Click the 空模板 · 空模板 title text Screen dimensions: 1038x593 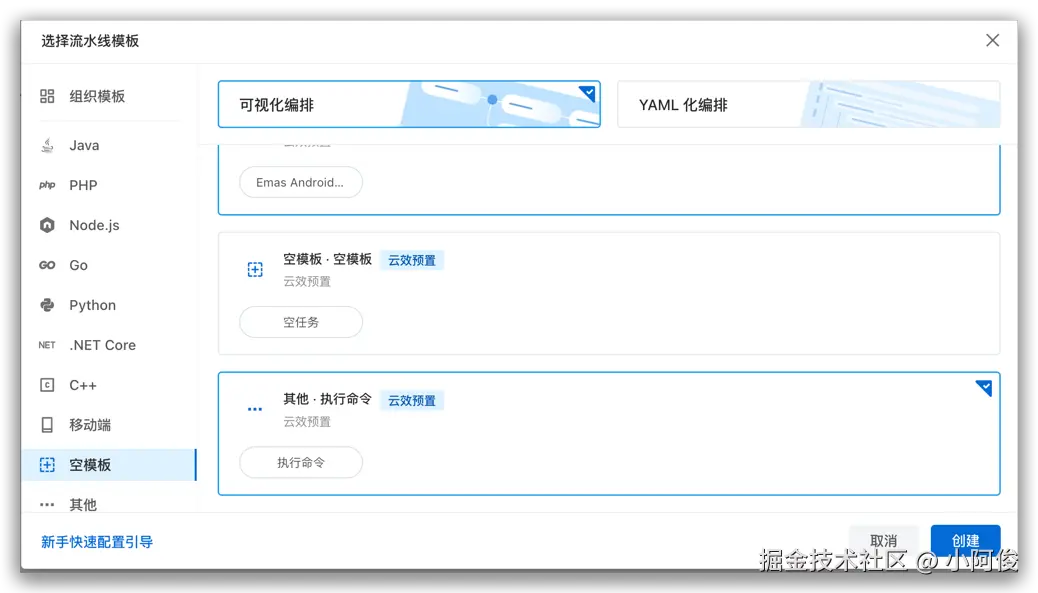click(x=328, y=259)
